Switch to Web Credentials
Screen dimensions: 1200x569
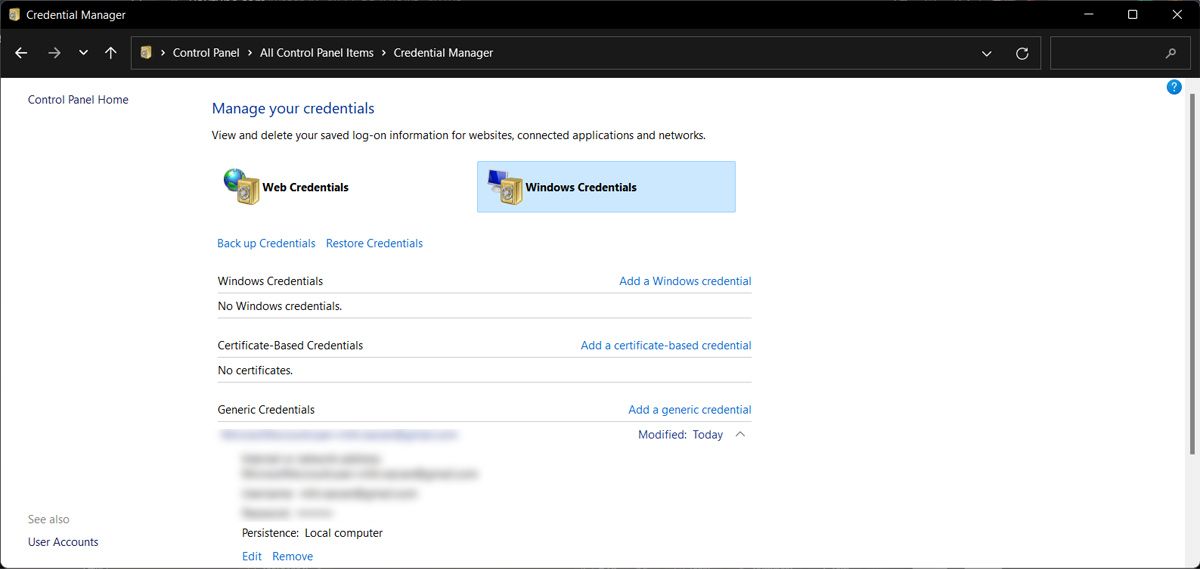[x=305, y=187]
